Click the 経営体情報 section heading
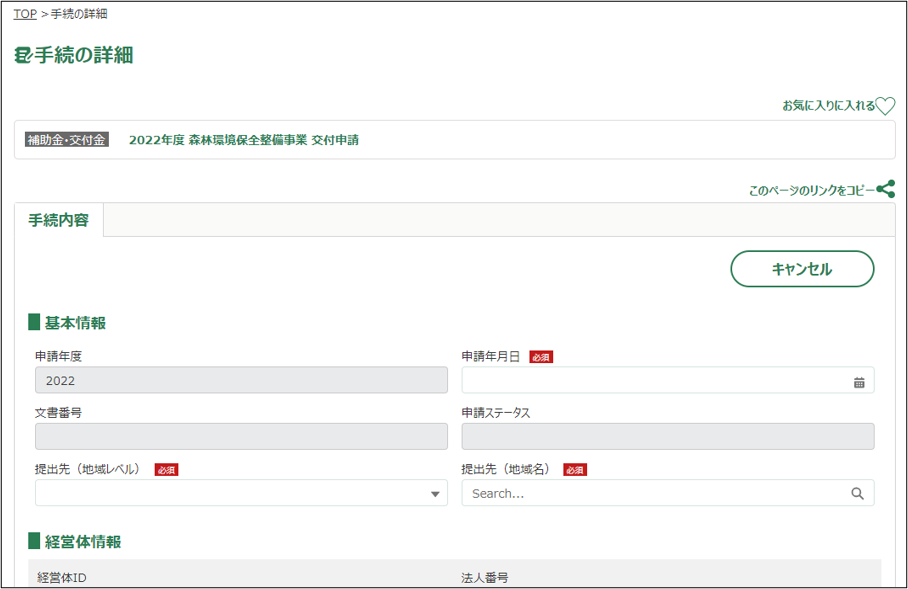Screen dimensions: 908x589 [x=83, y=542]
